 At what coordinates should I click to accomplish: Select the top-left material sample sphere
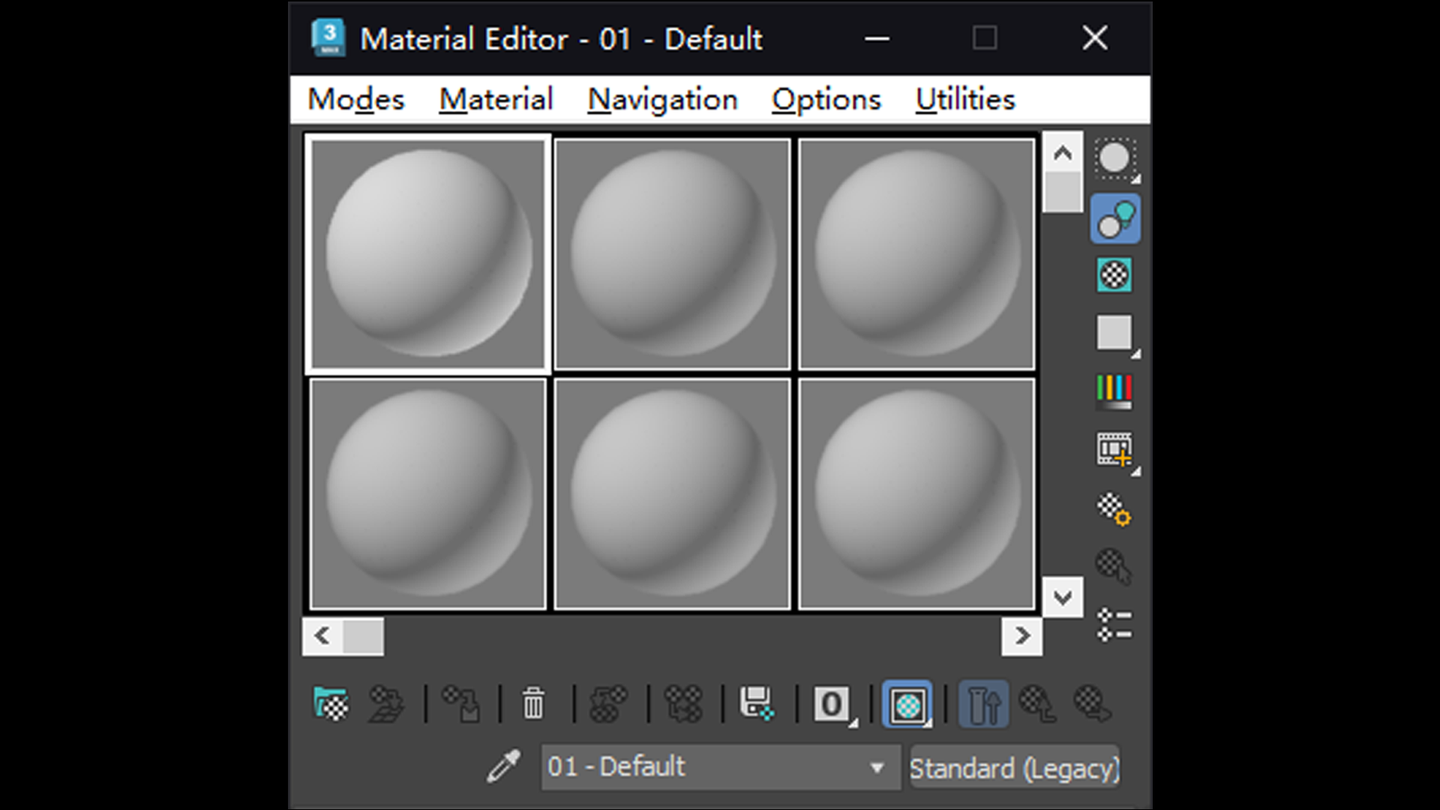tap(427, 253)
